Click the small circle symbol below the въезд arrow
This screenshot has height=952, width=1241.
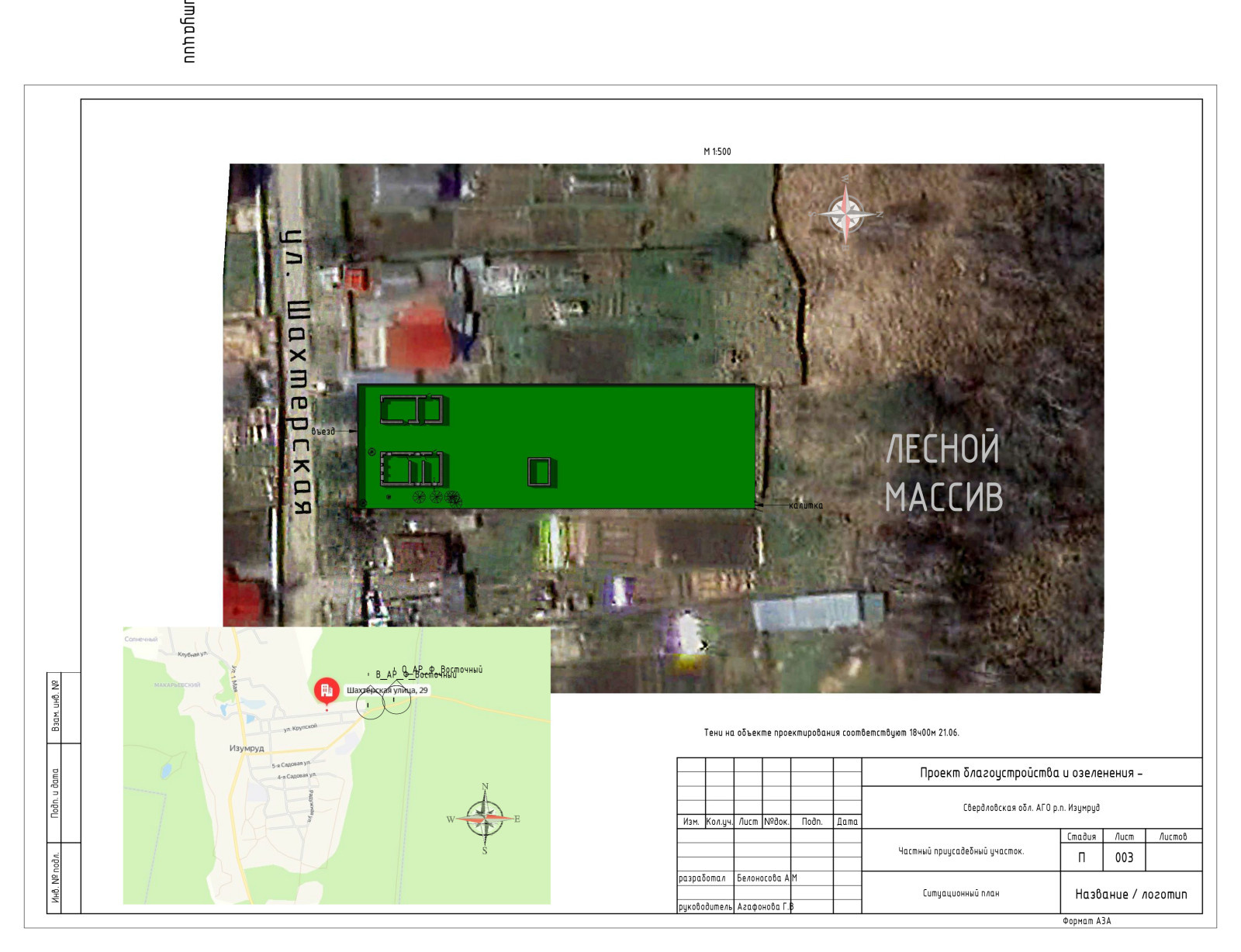click(x=372, y=452)
